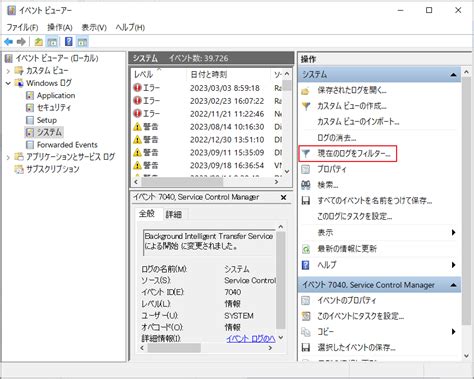Select error event dated 2022/11/21 11:22:46
The width and height of the screenshot is (474, 379).
coord(207,114)
